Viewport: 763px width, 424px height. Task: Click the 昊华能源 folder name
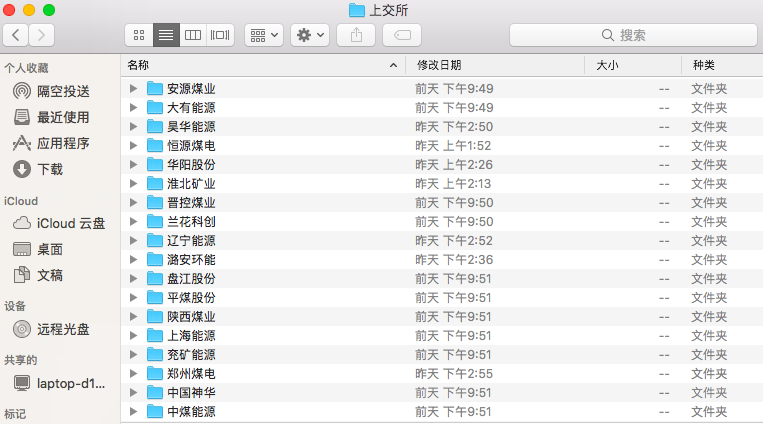[x=191, y=127]
